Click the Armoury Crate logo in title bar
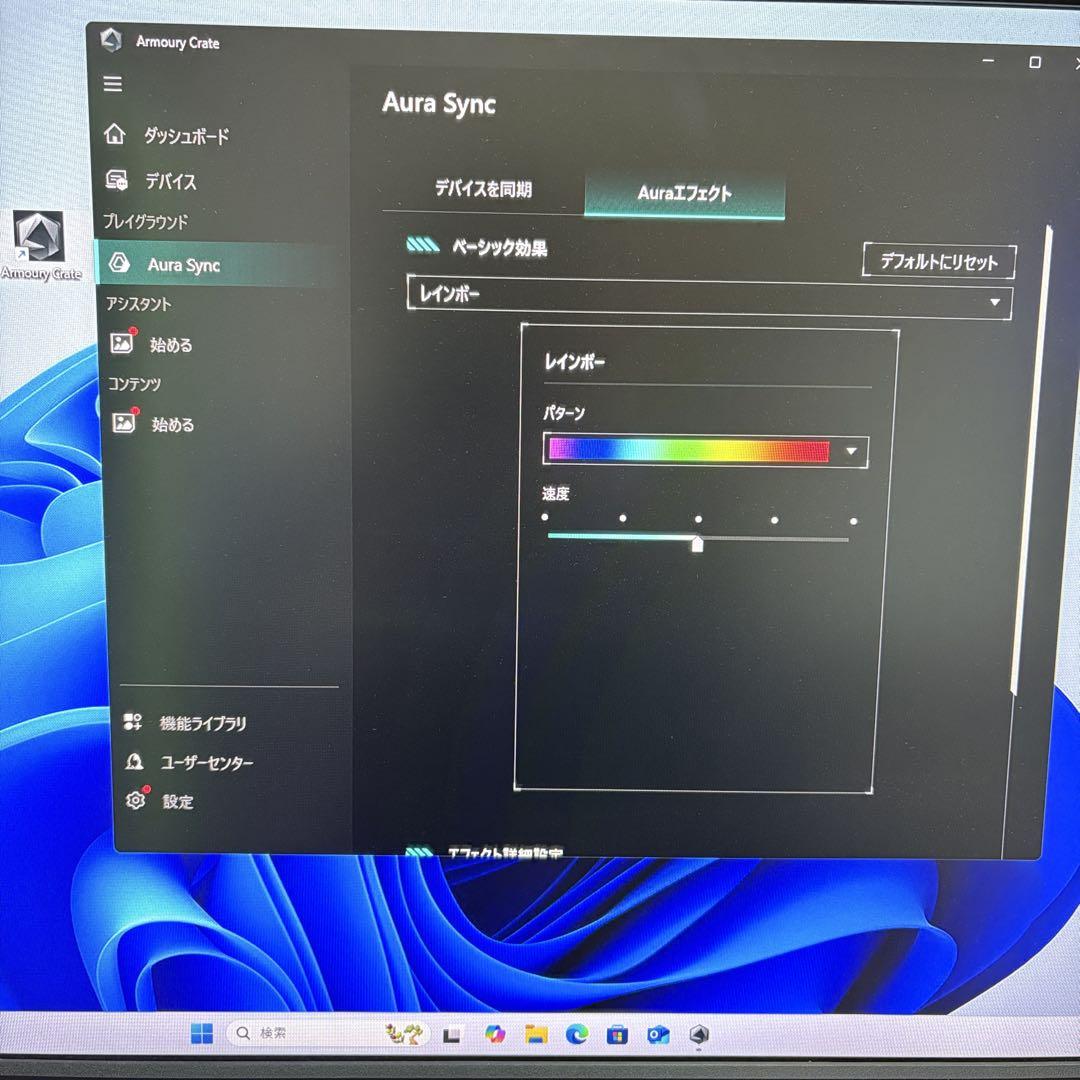Image resolution: width=1080 pixels, height=1080 pixels. 112,40
